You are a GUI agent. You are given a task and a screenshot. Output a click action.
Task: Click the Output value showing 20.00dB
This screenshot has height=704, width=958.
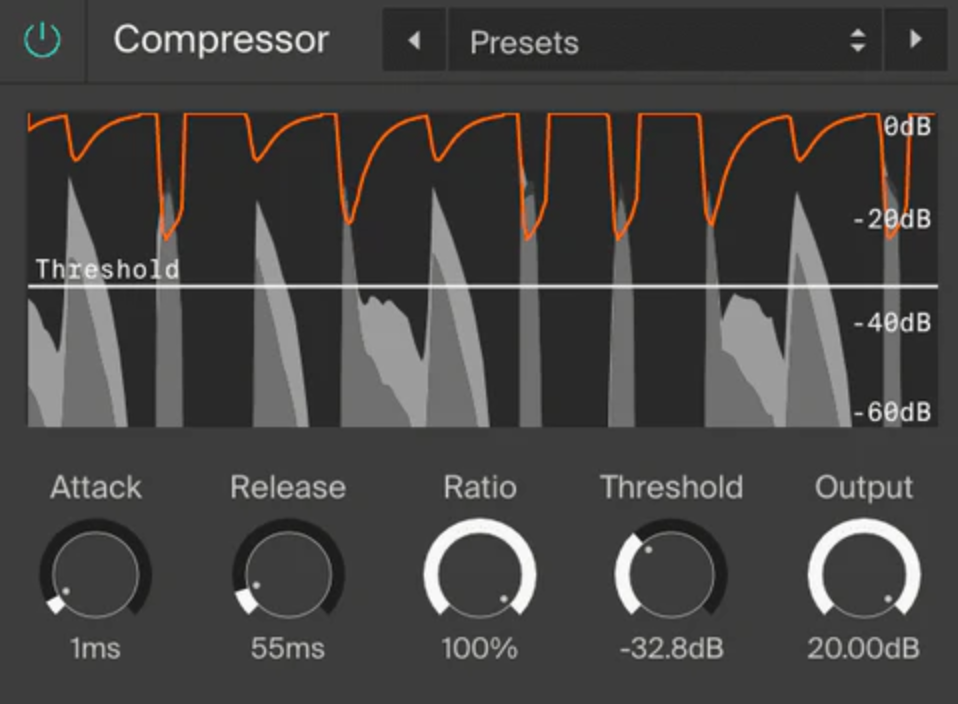click(x=864, y=648)
